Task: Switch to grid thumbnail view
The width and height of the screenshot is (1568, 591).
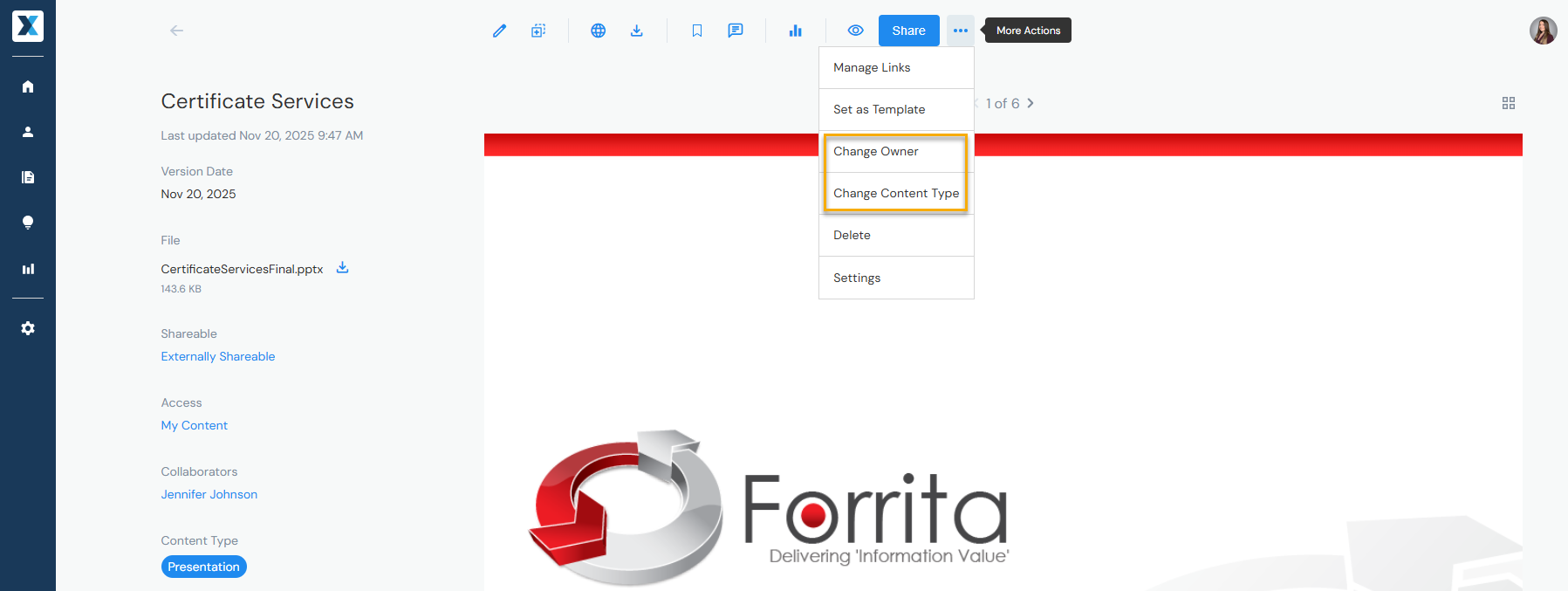Action: 1509,103
